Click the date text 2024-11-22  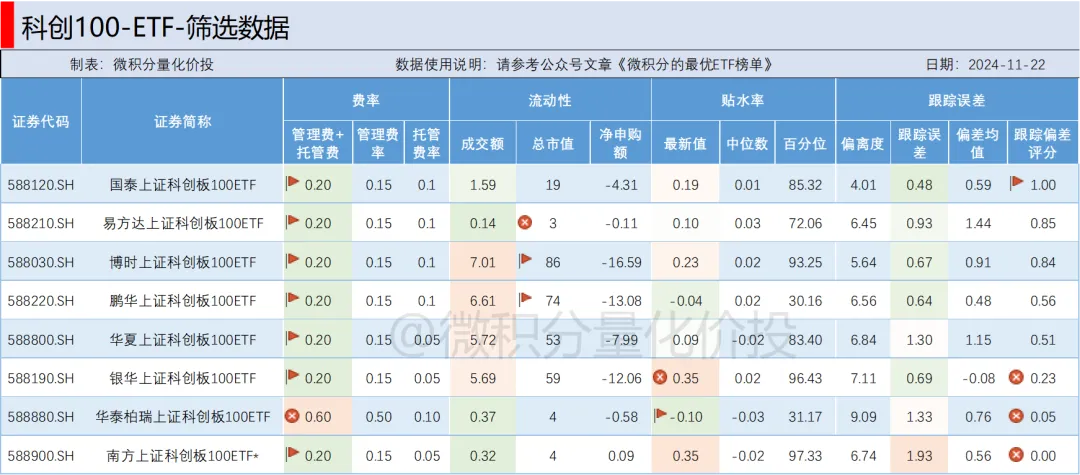click(x=1006, y=64)
